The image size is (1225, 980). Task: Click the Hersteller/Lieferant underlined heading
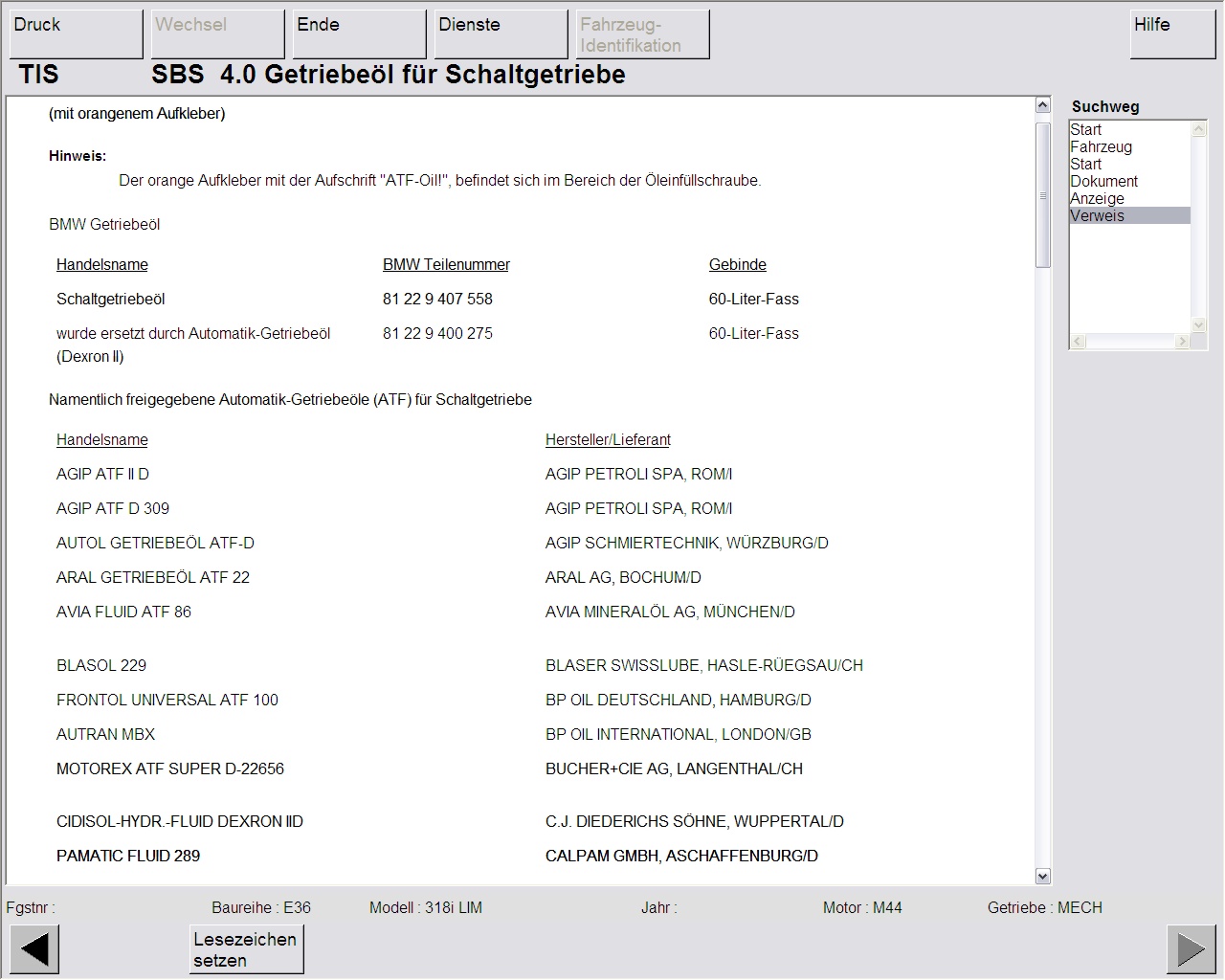608,440
